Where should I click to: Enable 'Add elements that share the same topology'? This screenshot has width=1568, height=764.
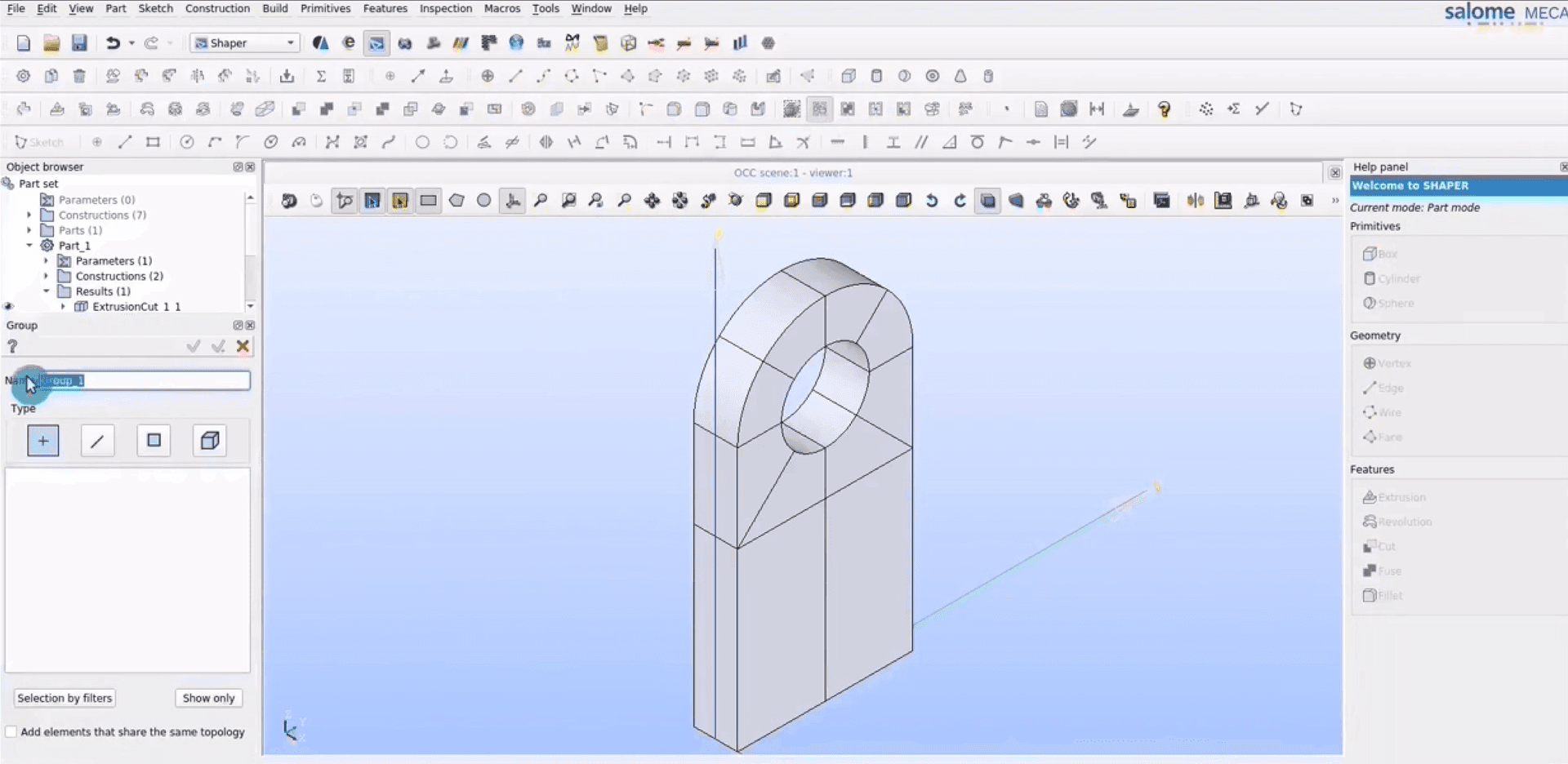point(11,731)
